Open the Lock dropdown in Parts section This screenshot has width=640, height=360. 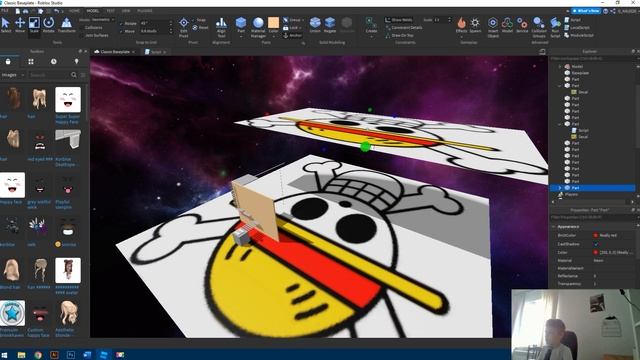(291, 27)
